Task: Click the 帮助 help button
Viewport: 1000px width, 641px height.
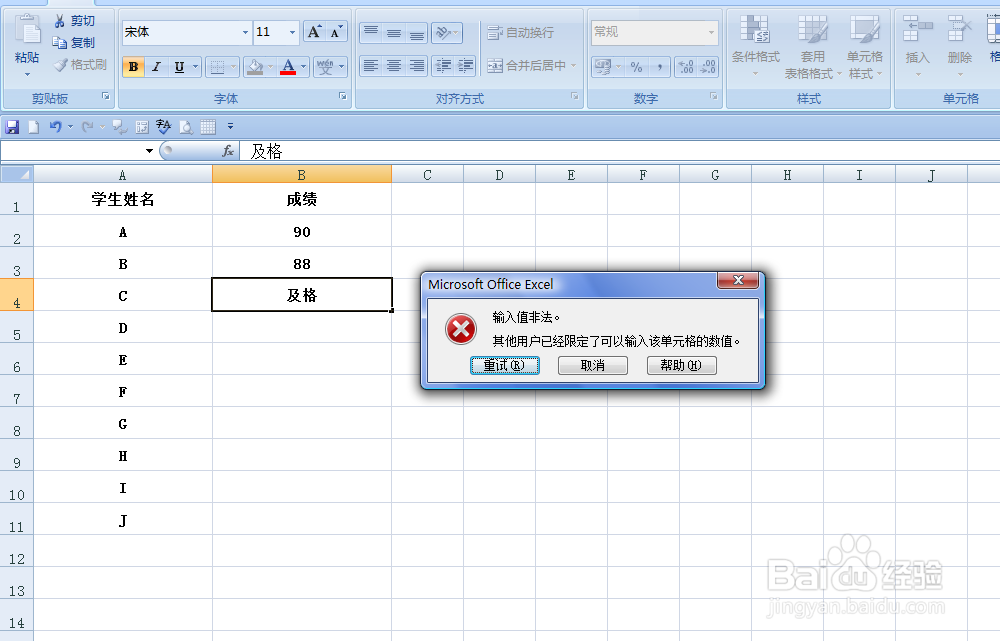Action: (681, 365)
